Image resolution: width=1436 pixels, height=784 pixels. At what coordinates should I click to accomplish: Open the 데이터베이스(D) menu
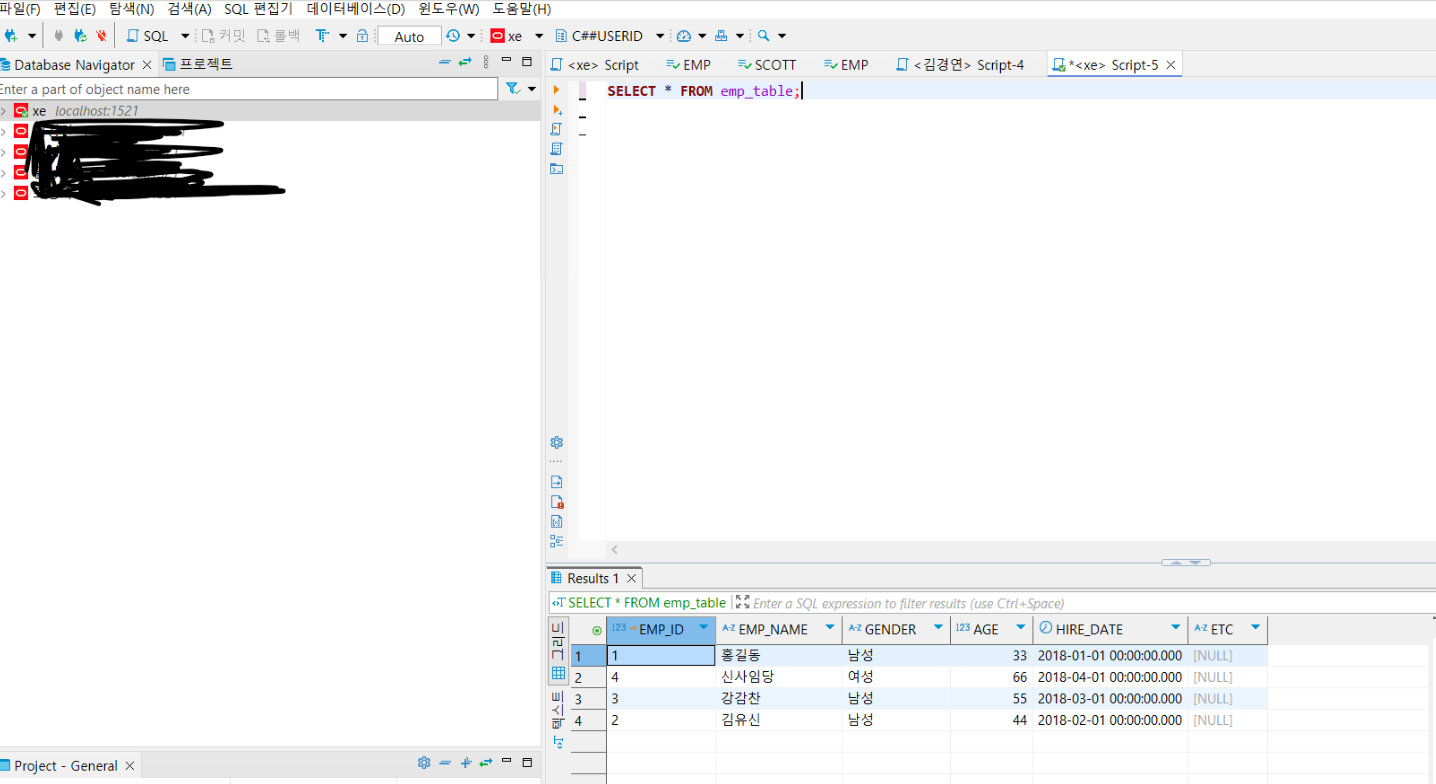coord(356,9)
